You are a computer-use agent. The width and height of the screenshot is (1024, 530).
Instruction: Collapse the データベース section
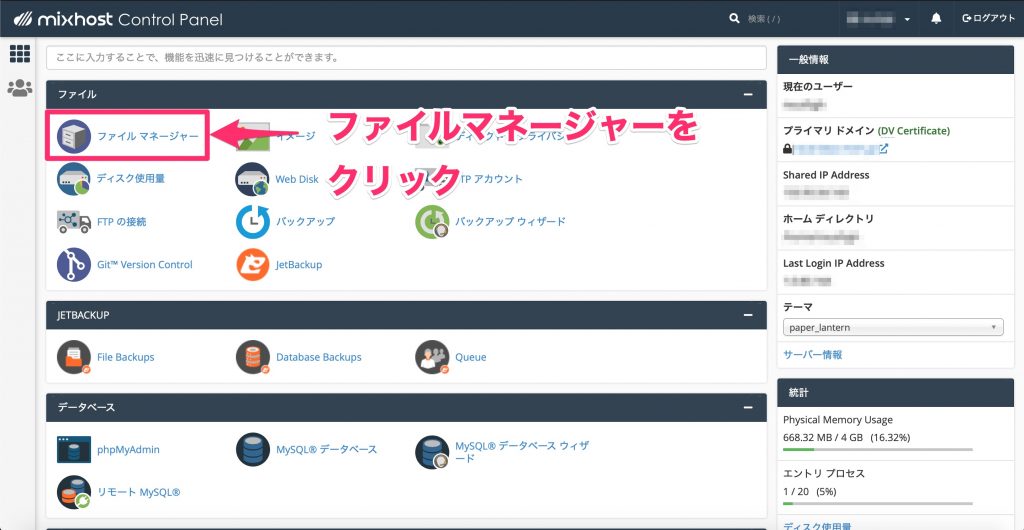pos(747,407)
